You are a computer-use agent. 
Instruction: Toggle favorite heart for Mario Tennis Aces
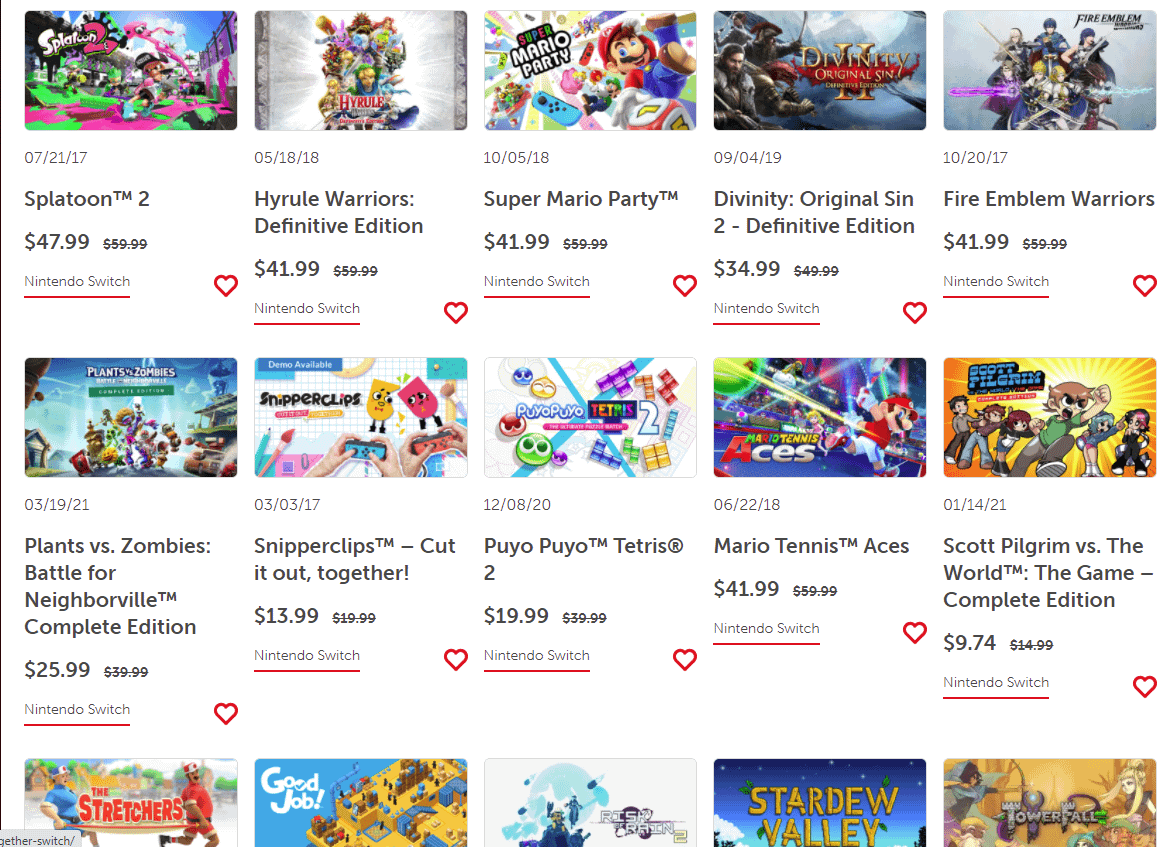click(915, 633)
